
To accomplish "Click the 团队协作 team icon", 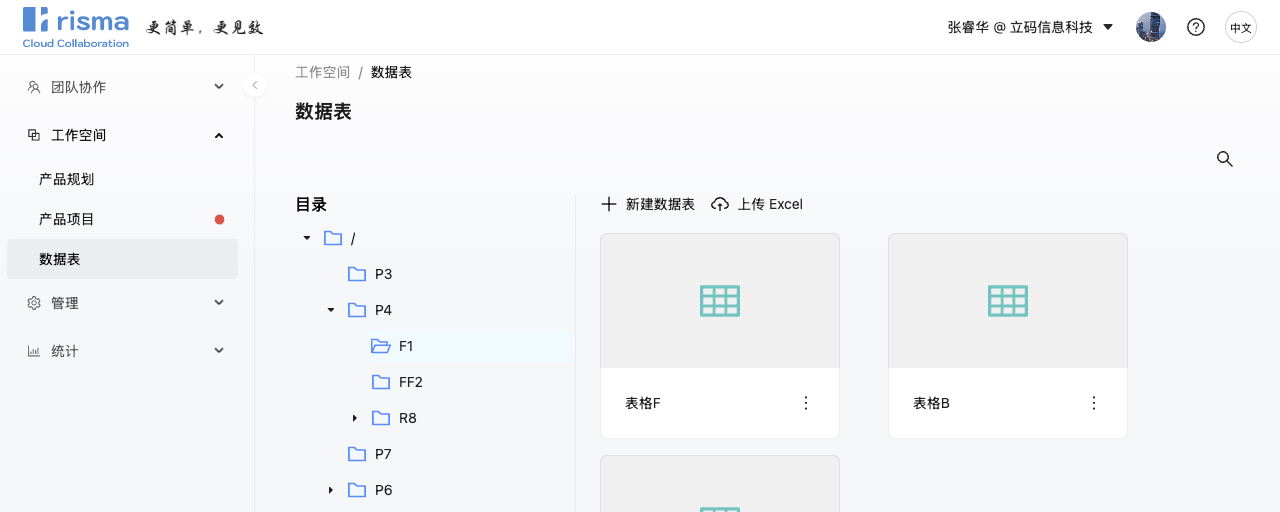I will tap(34, 87).
